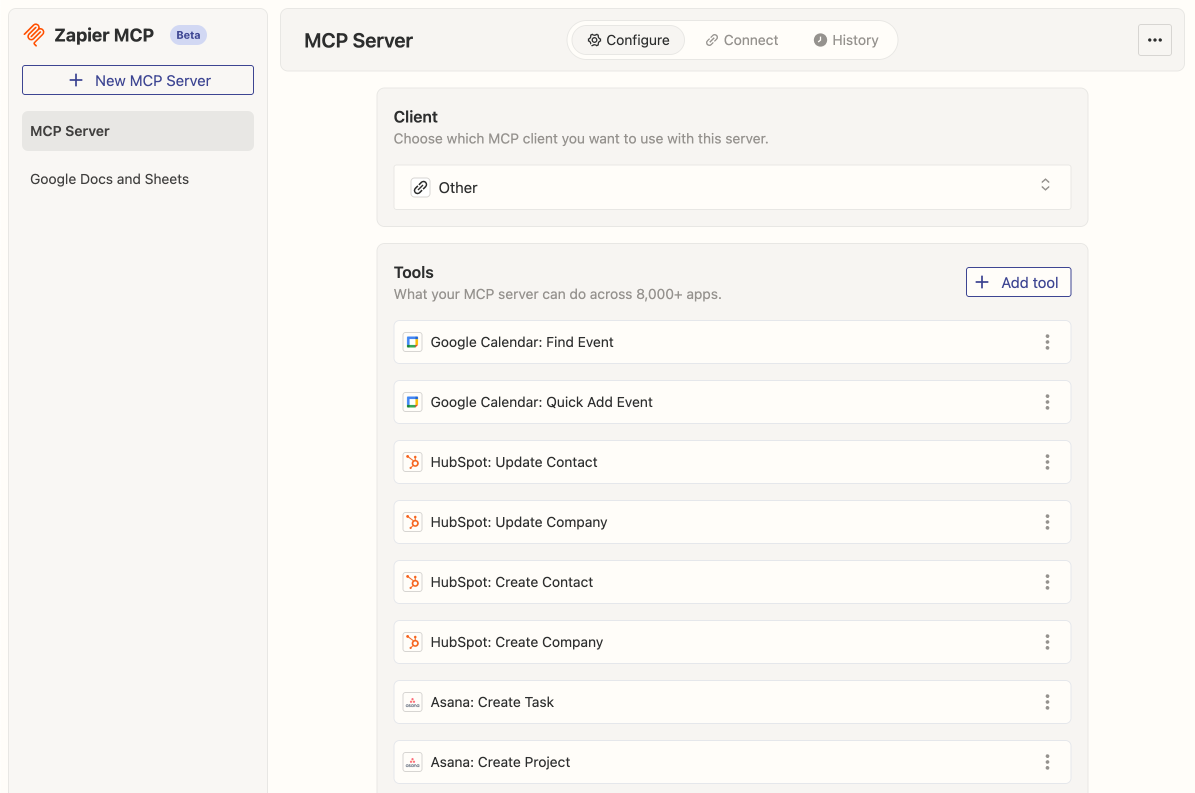Screen dimensions: 1195x793
Task: Open the server more-options ellipsis menu
Action: [x=1155, y=40]
